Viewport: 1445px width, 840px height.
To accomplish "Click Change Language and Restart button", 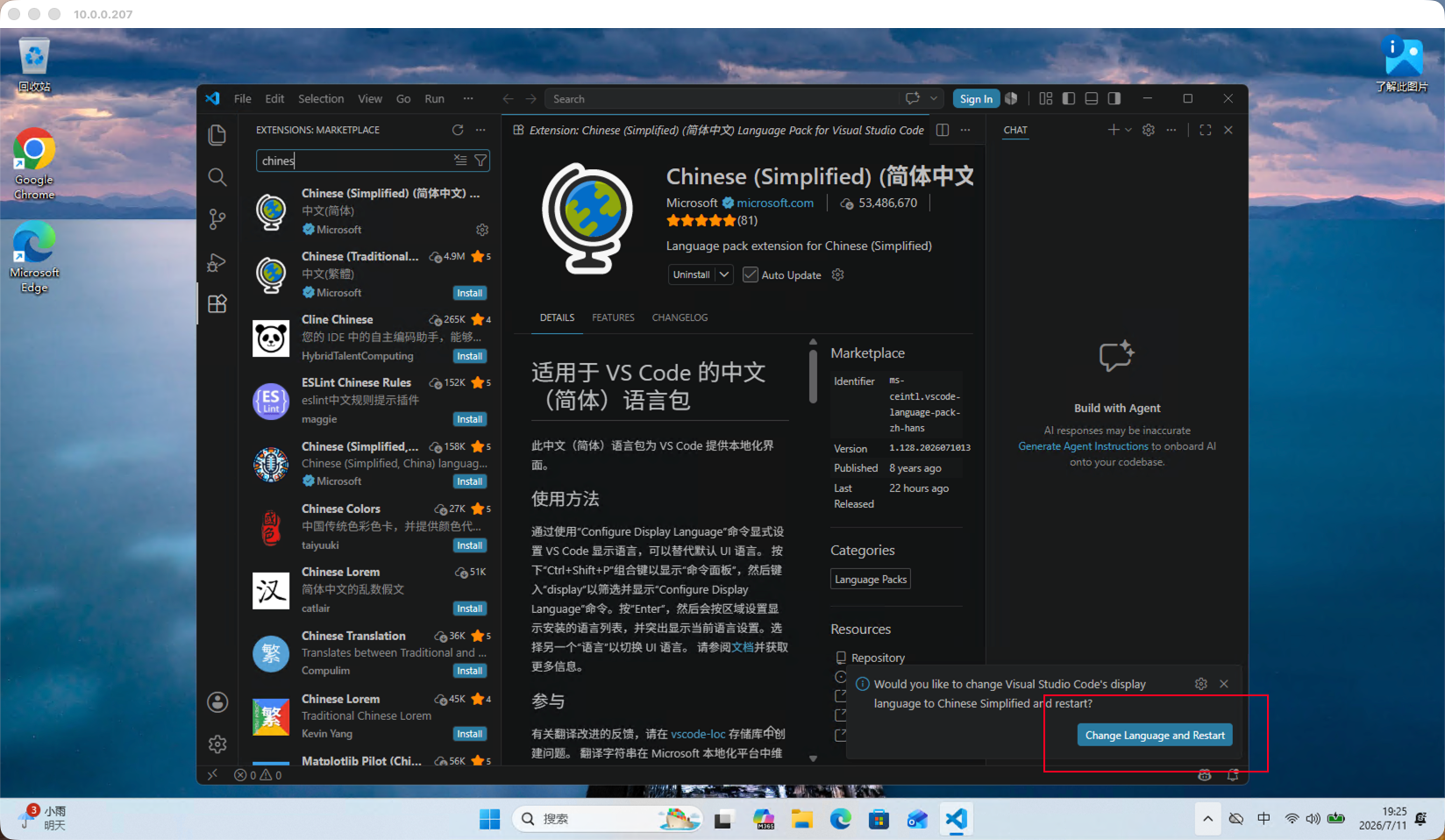I will (1155, 735).
